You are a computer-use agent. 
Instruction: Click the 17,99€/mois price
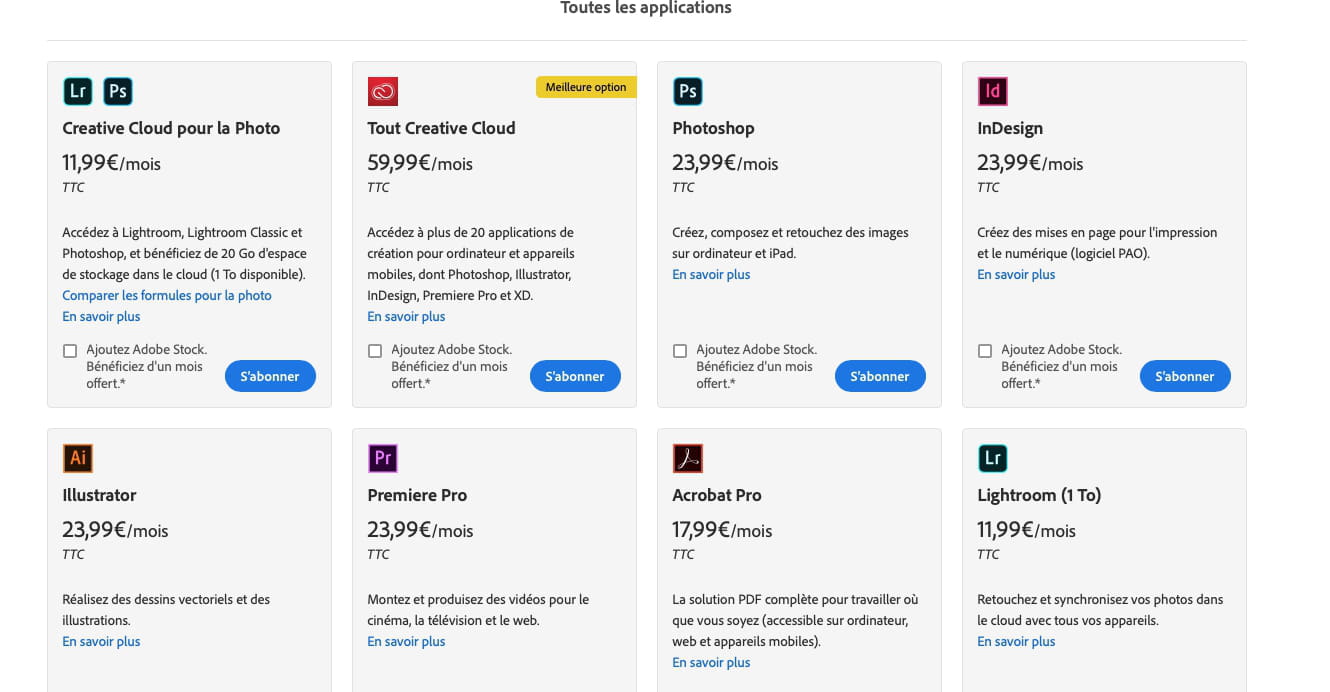pos(722,530)
